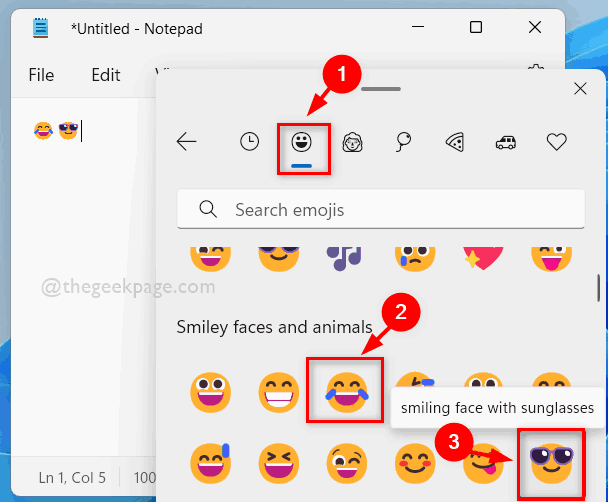The image size is (608, 502).
Task: Click the Search emojis field
Action: (381, 209)
